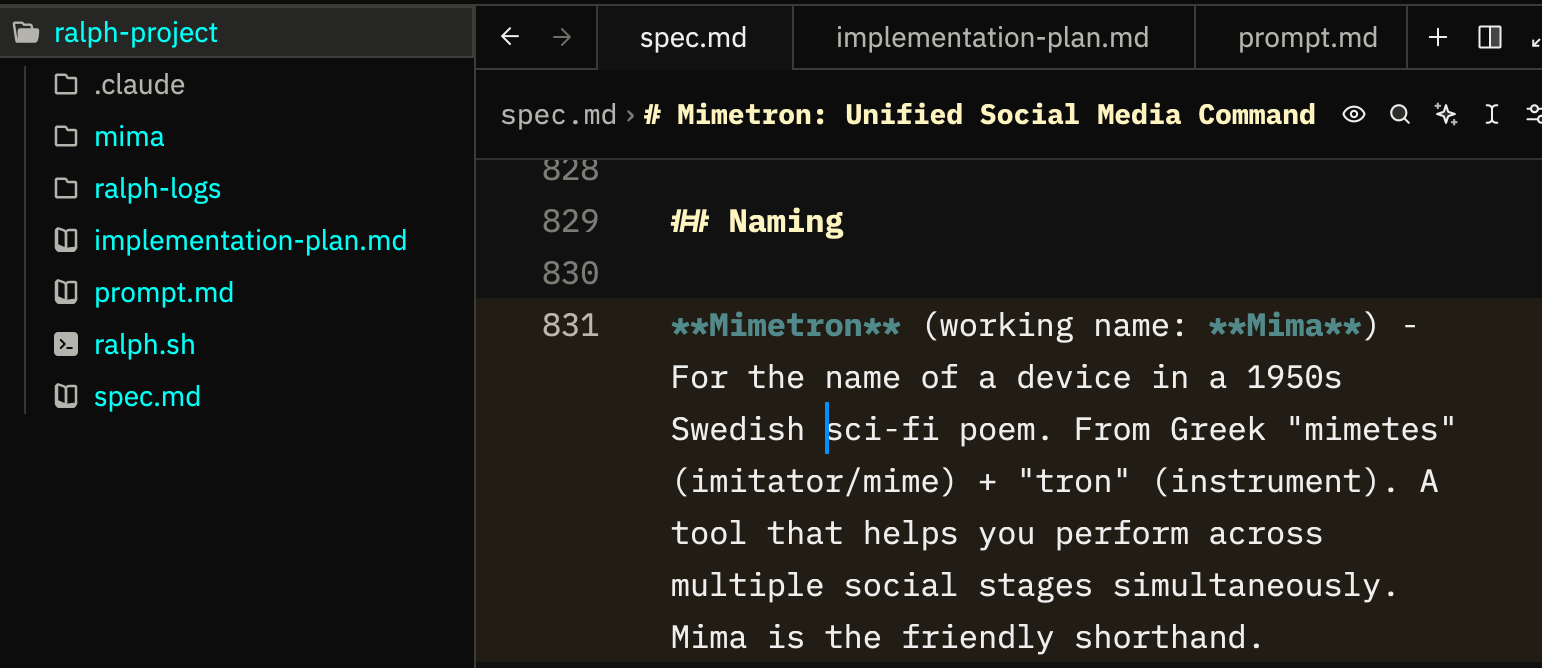Expand the ralph-logs folder
The image size is (1542, 668).
click(x=157, y=189)
